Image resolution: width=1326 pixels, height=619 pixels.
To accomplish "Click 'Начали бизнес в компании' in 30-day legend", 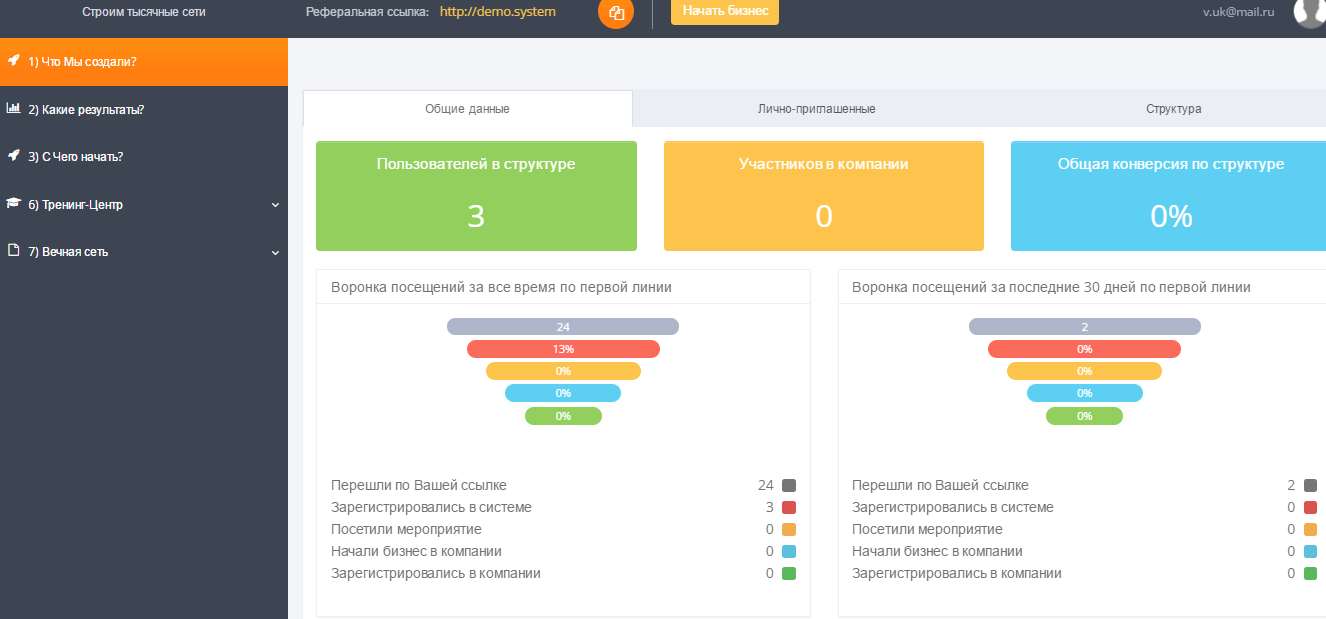I will (x=937, y=551).
